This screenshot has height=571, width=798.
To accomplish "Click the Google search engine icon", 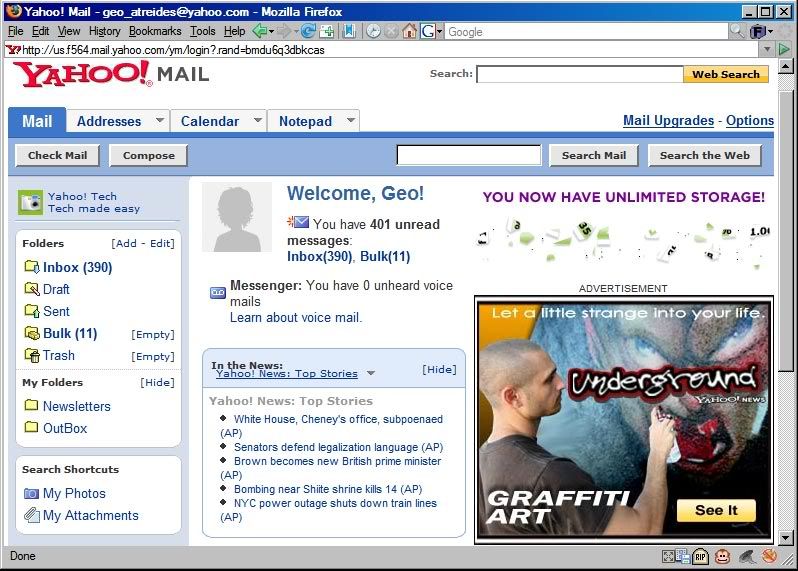I will point(428,32).
